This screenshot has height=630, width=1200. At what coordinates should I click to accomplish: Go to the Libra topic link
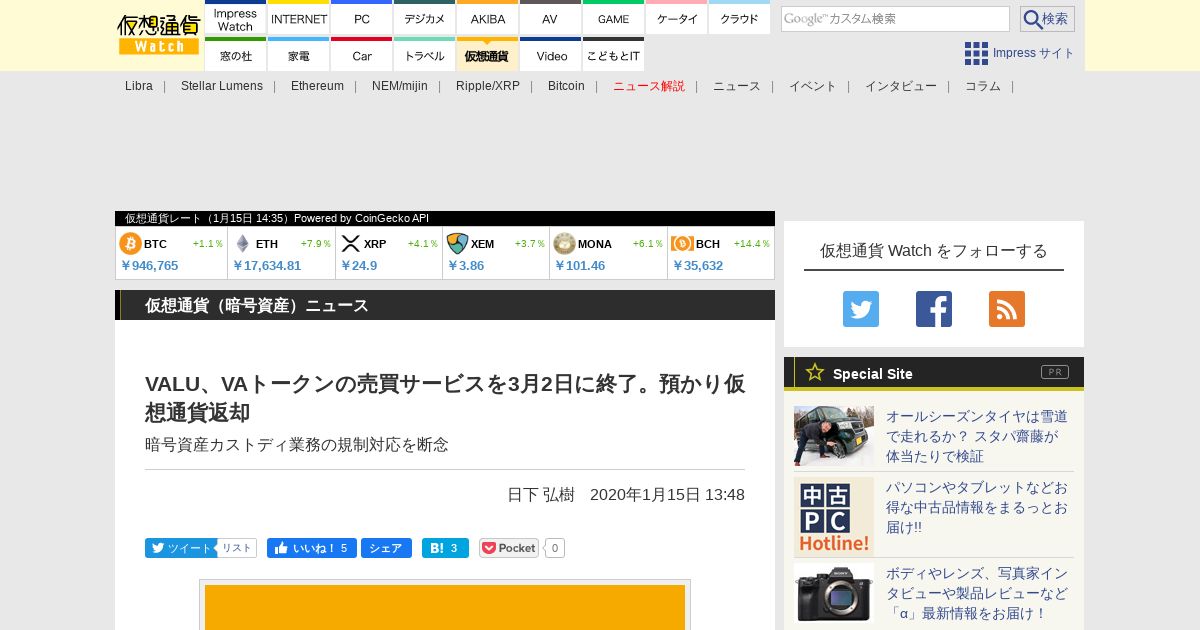pyautogui.click(x=139, y=86)
